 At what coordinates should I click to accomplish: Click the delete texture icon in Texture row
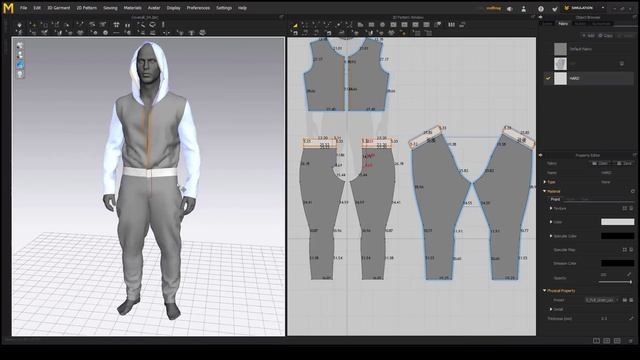(631, 208)
